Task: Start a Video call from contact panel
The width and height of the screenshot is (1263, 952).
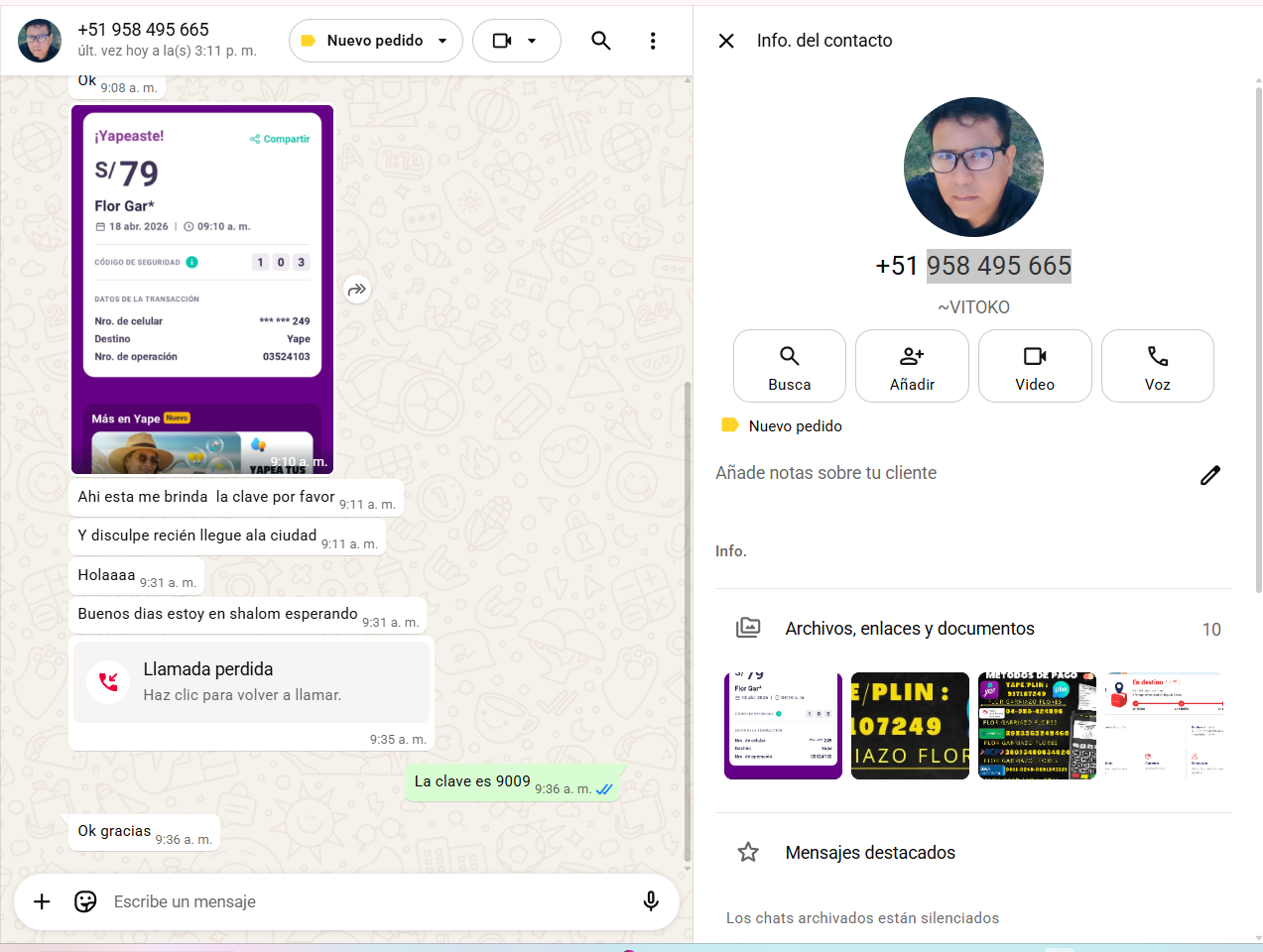Action: [1034, 366]
